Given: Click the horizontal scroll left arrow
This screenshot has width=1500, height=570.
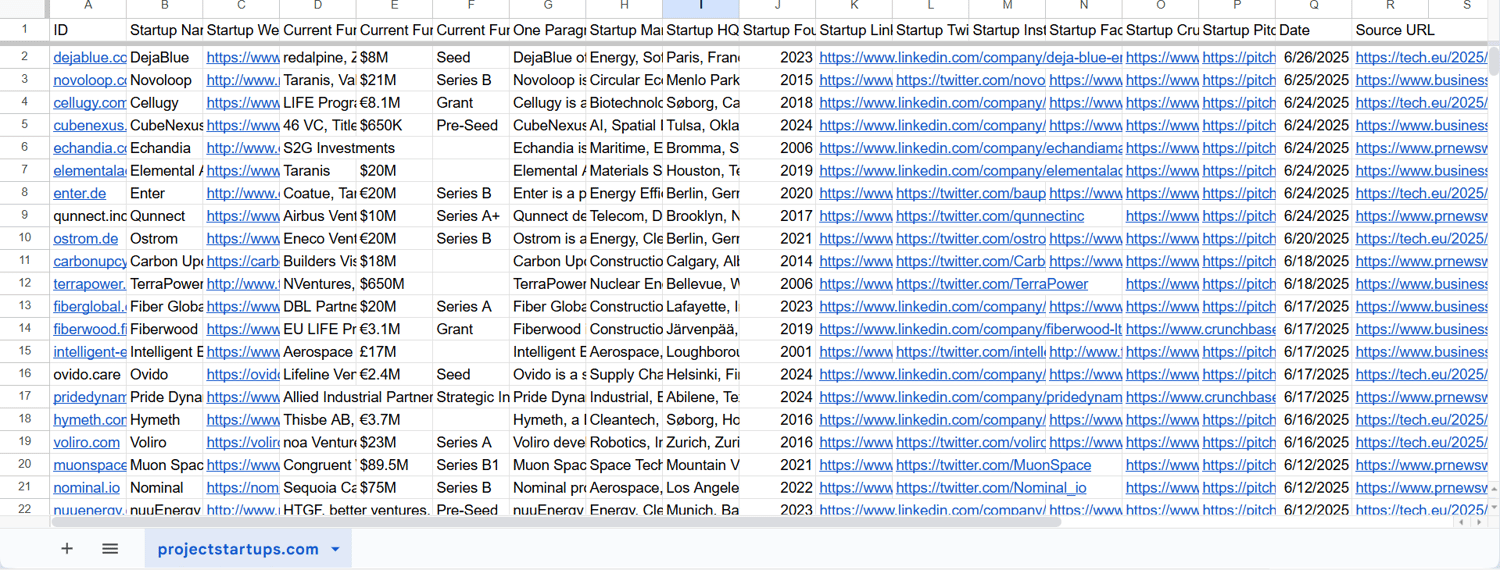Looking at the screenshot, I should coord(1461,522).
